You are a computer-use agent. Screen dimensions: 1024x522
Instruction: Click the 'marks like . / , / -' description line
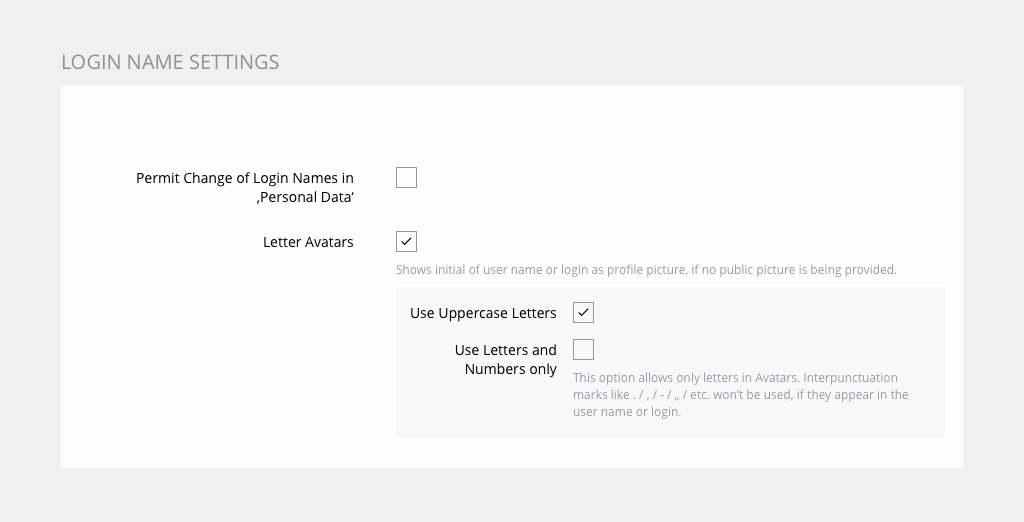[740, 395]
